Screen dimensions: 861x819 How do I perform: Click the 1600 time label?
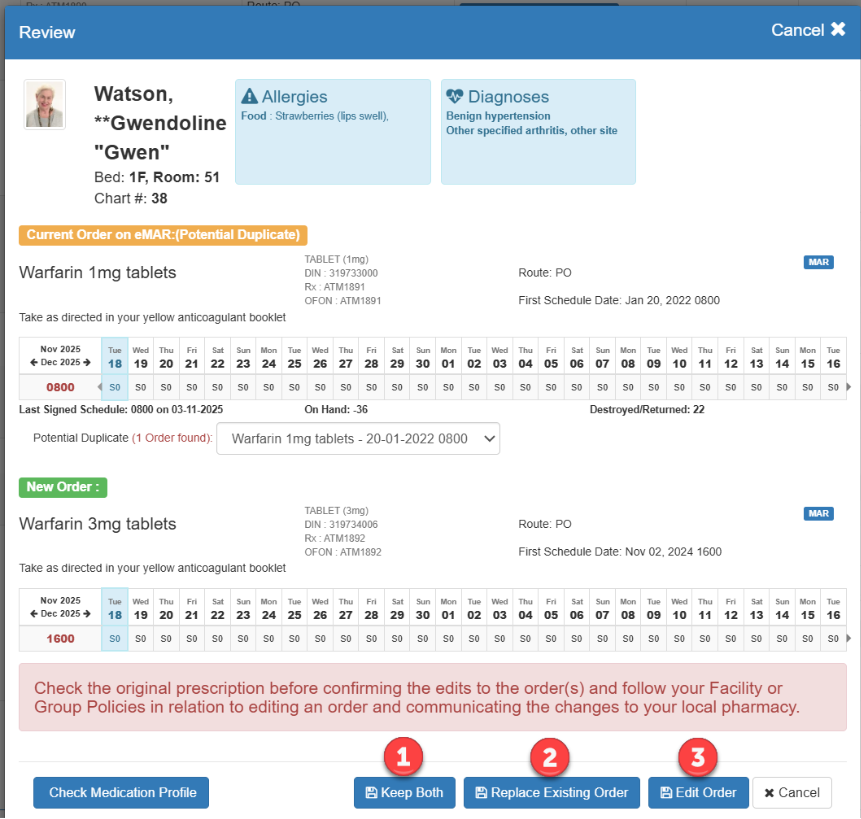point(60,639)
